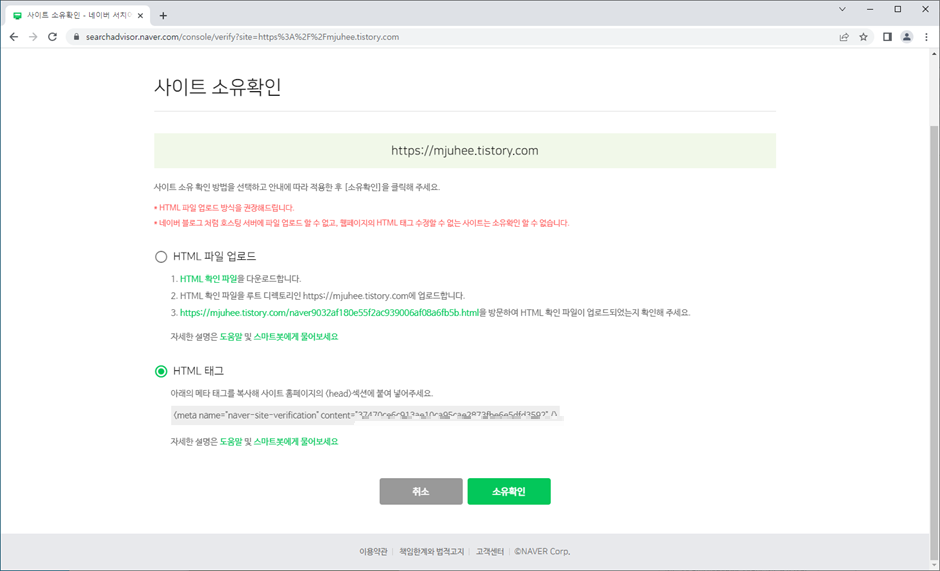
Task: Bookmark this page with star icon
Action: [x=863, y=37]
